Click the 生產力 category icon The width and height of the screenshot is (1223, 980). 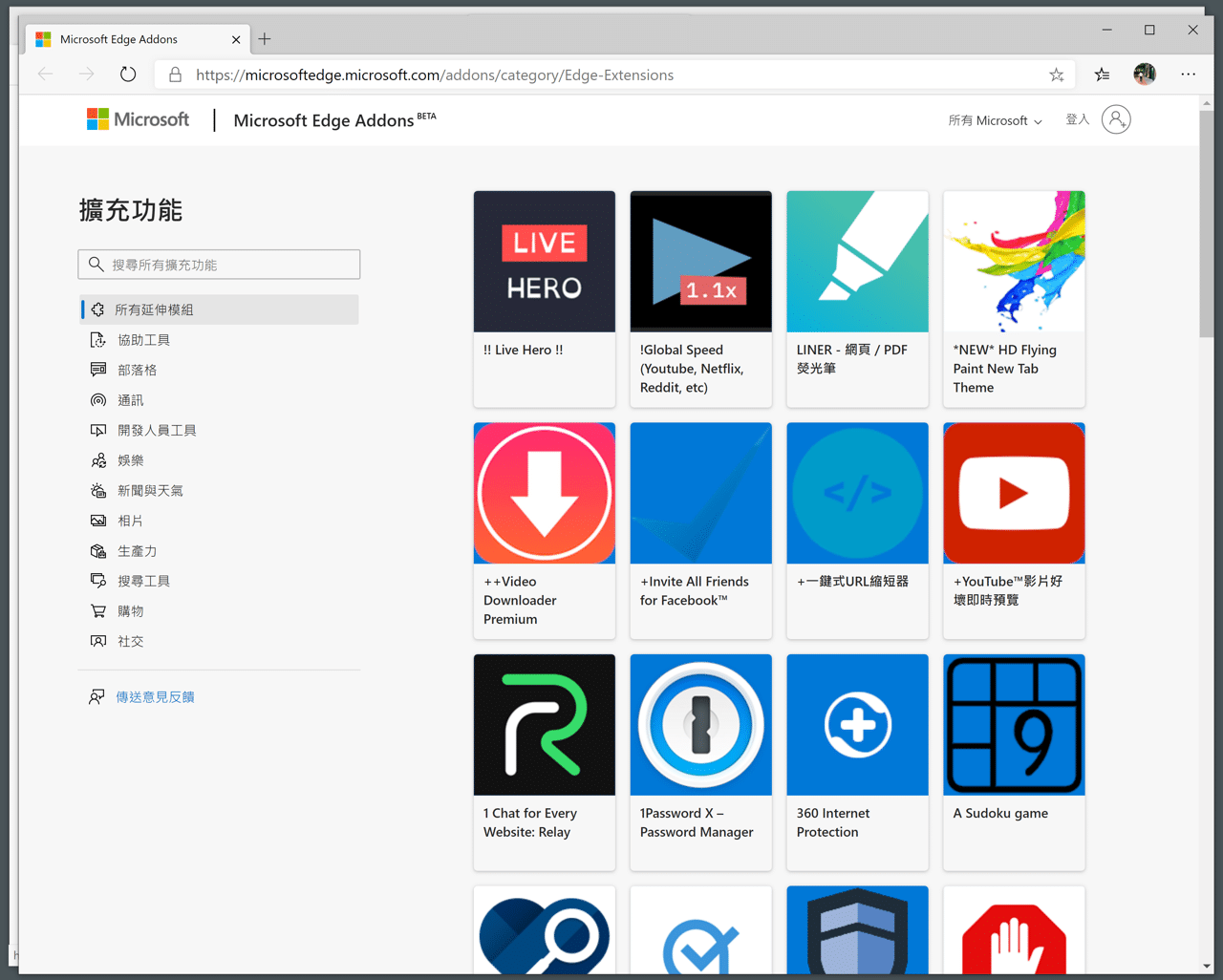tap(98, 551)
